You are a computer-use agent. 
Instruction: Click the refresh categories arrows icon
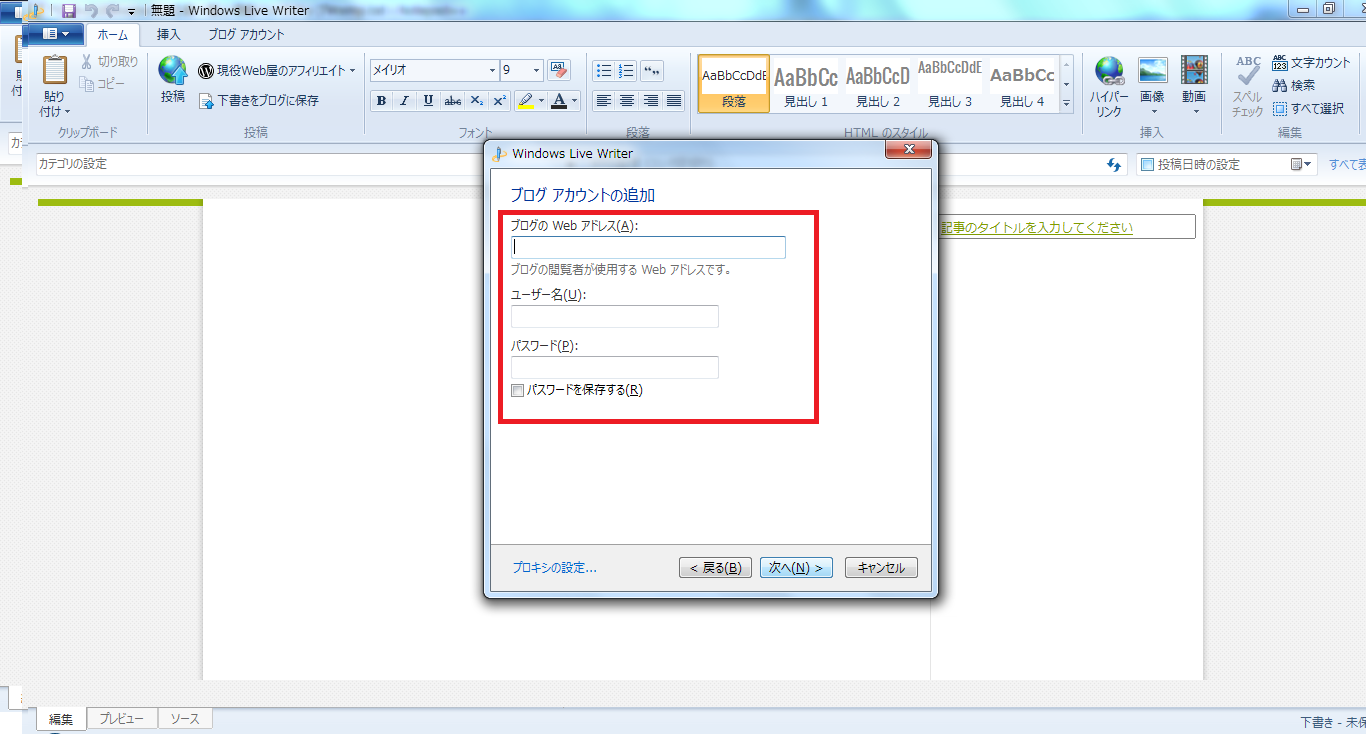pyautogui.click(x=1115, y=164)
